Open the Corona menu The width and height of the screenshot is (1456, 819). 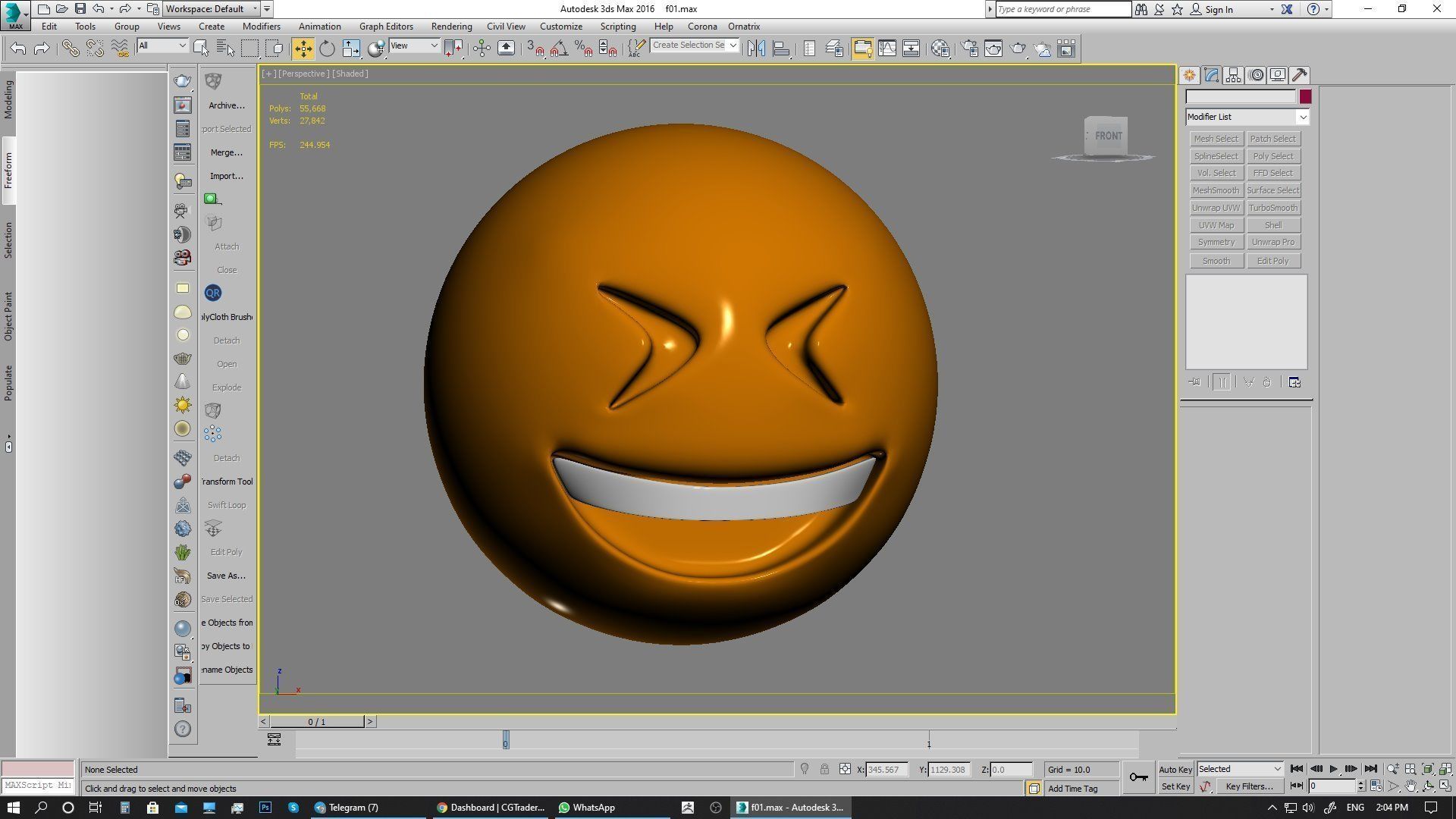click(702, 27)
